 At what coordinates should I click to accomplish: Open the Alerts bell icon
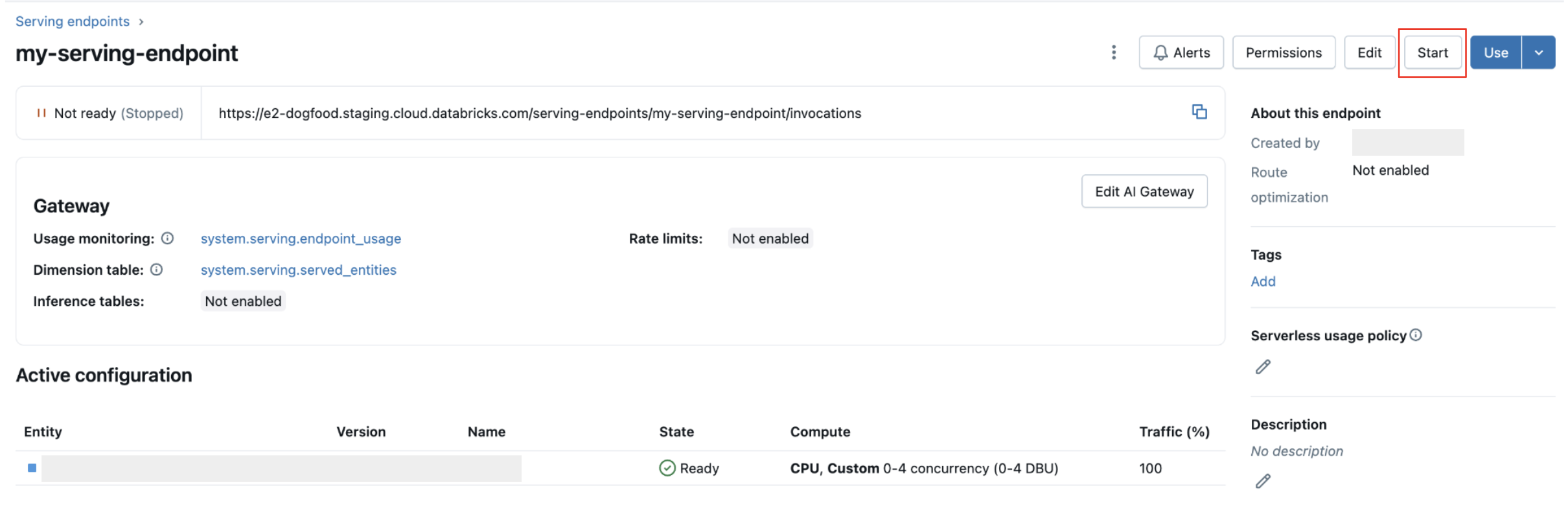click(x=1160, y=52)
